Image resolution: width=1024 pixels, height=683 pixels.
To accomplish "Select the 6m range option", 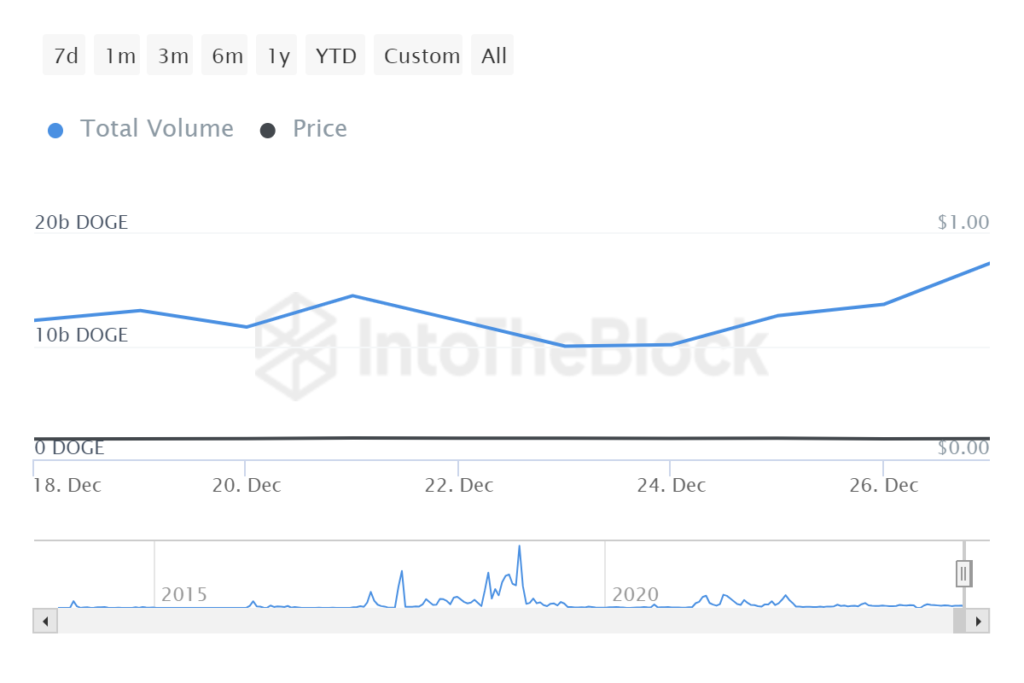I will tap(227, 56).
